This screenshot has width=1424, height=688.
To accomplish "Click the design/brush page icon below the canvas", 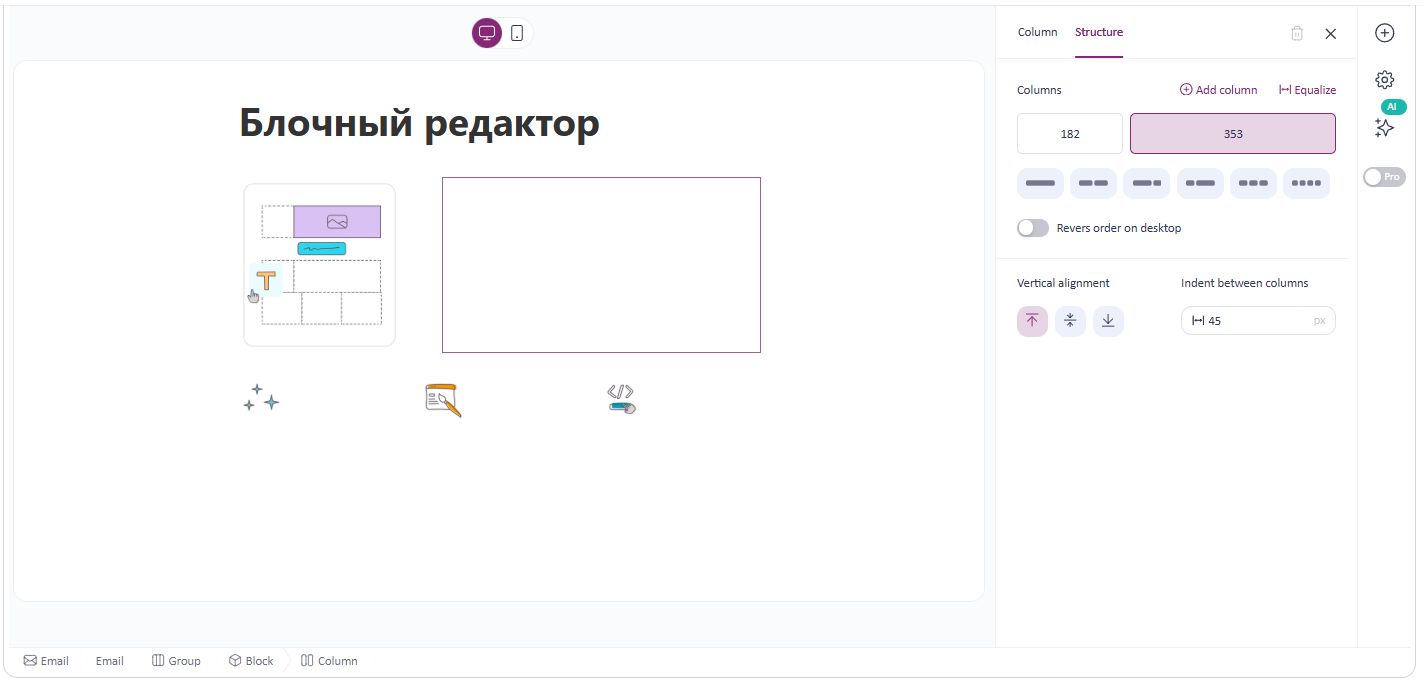I will coord(441,398).
